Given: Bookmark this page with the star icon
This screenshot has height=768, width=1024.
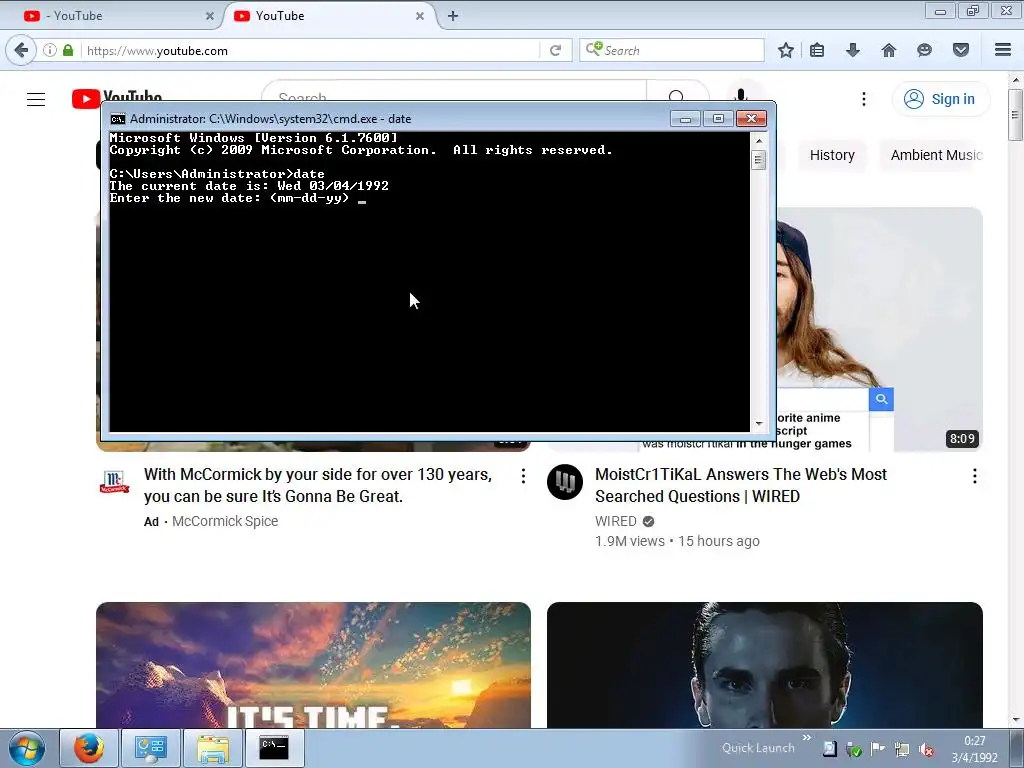Looking at the screenshot, I should coord(786,50).
